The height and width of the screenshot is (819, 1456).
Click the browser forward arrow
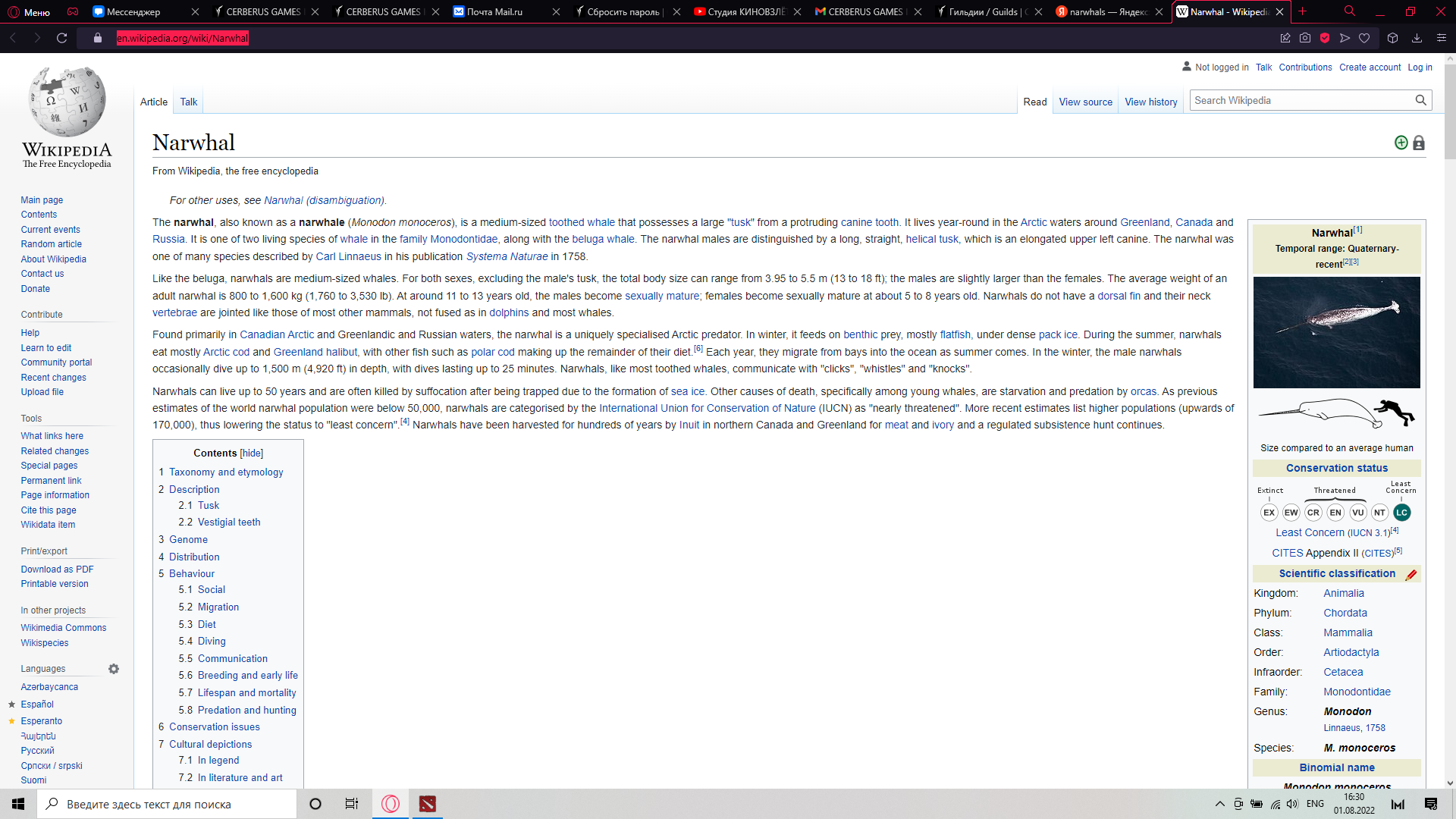(37, 38)
